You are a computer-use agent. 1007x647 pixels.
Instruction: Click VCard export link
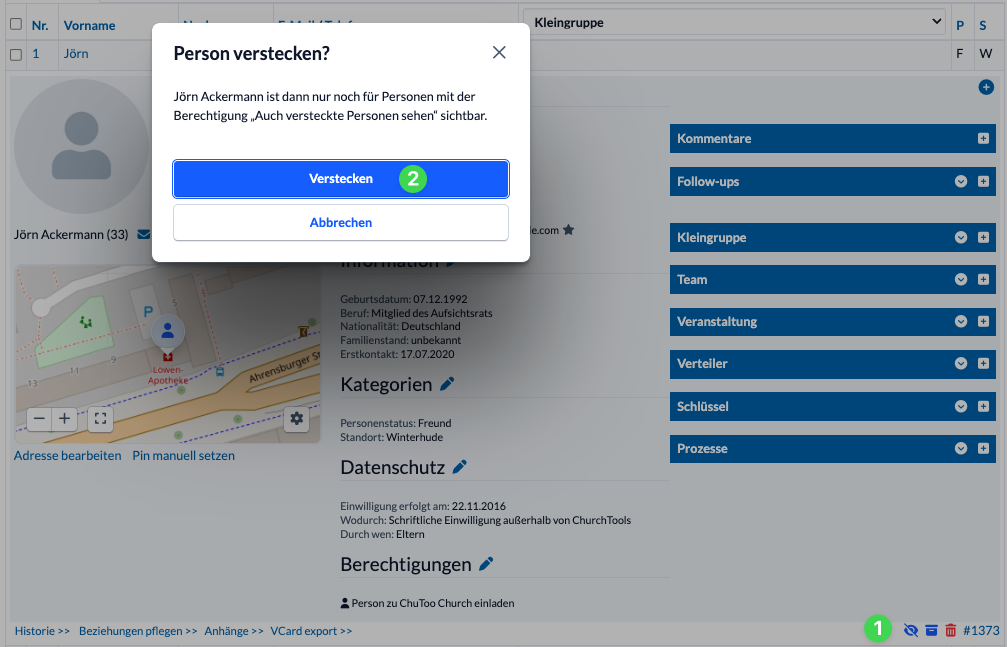311,631
